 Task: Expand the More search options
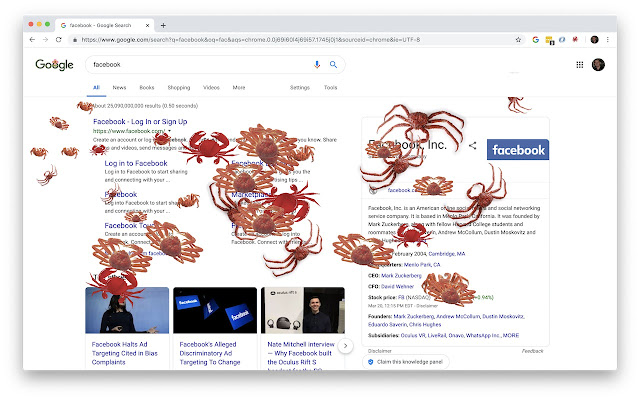pos(239,87)
